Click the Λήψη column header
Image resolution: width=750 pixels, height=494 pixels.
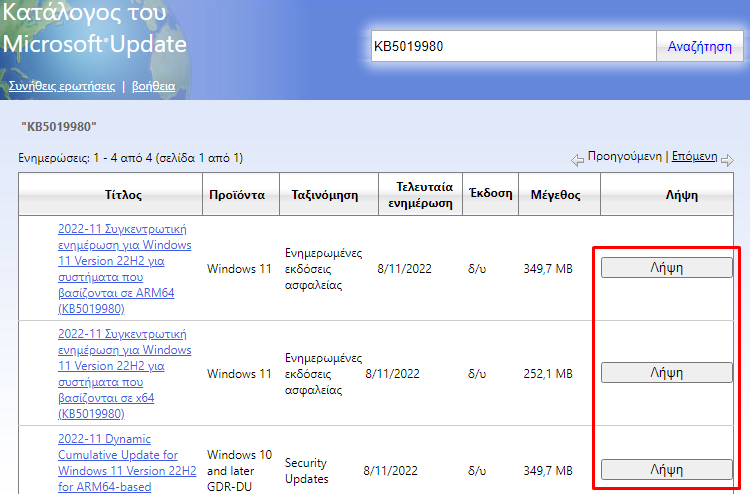pyautogui.click(x=667, y=194)
